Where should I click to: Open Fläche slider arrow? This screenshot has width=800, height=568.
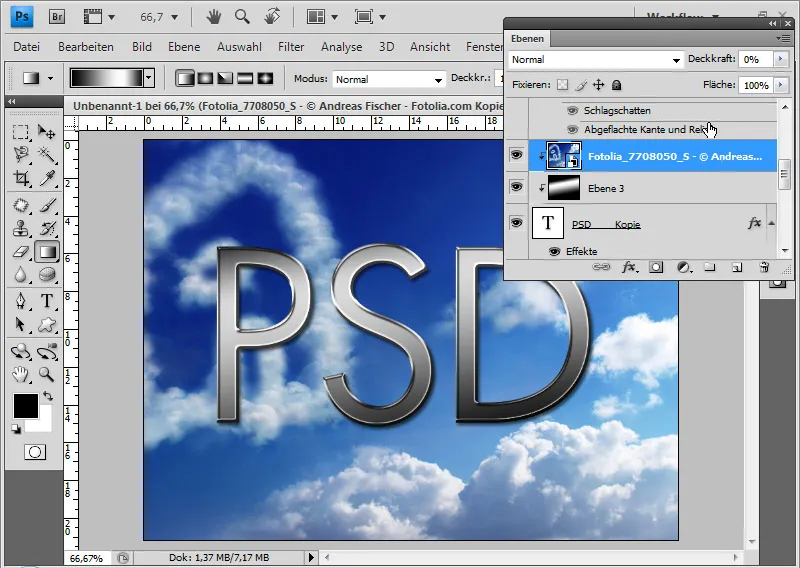(x=780, y=85)
